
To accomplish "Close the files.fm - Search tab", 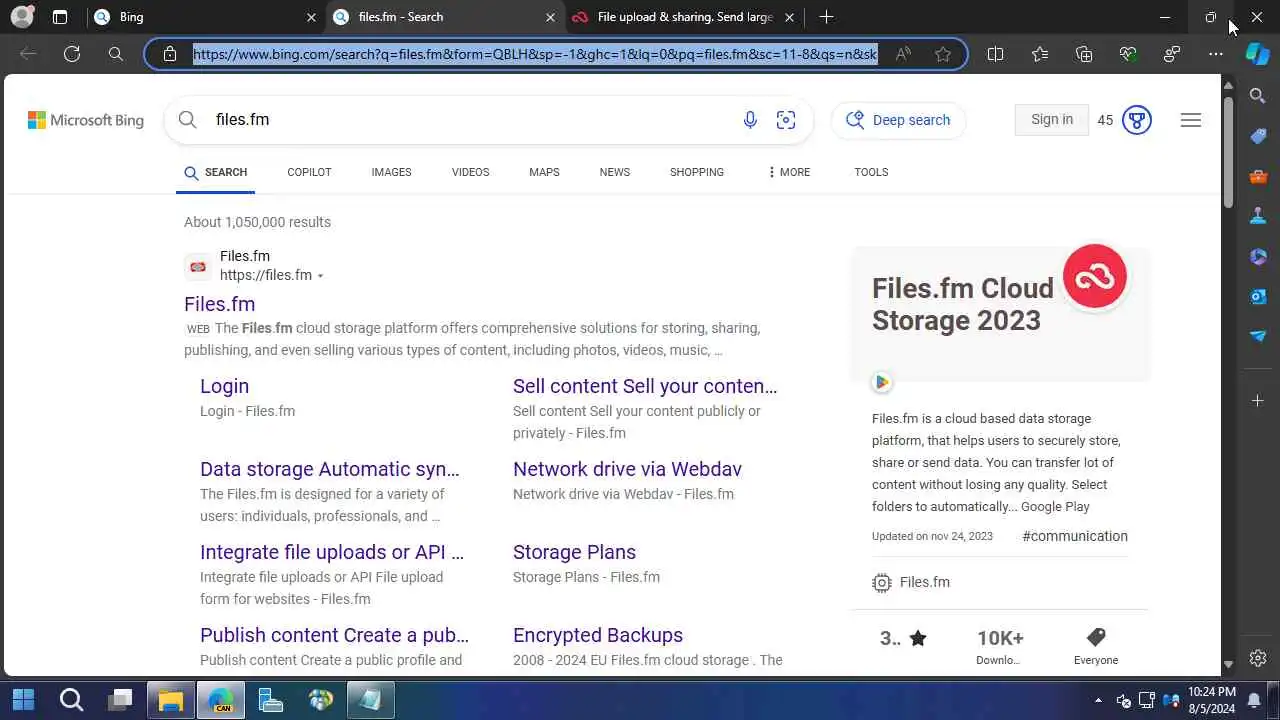I will click(x=550, y=17).
